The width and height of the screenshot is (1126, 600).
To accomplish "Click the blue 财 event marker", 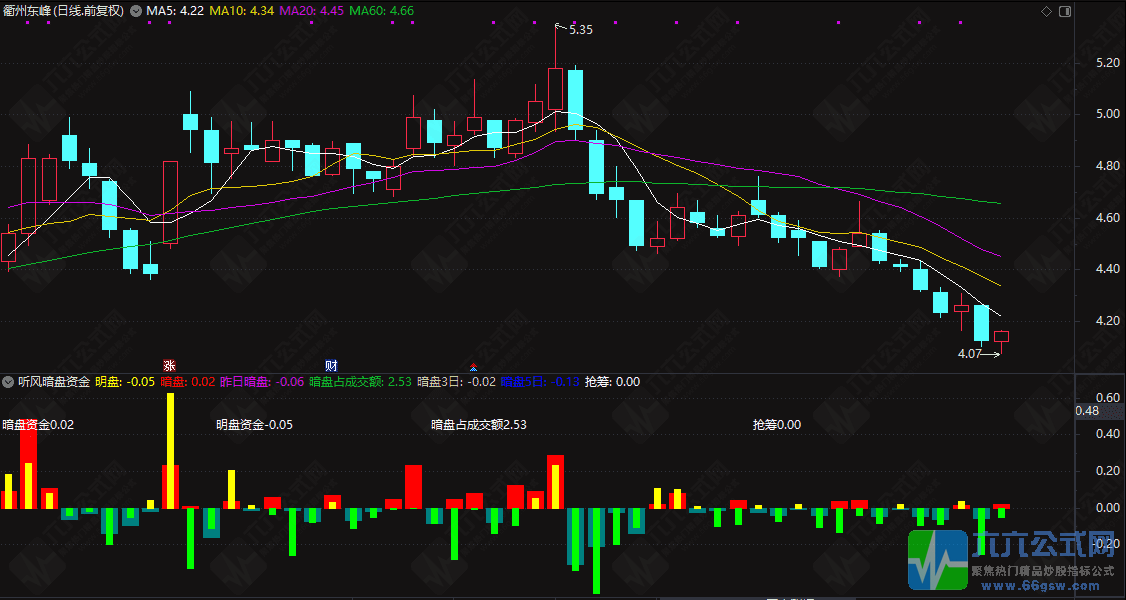I will coord(331,364).
